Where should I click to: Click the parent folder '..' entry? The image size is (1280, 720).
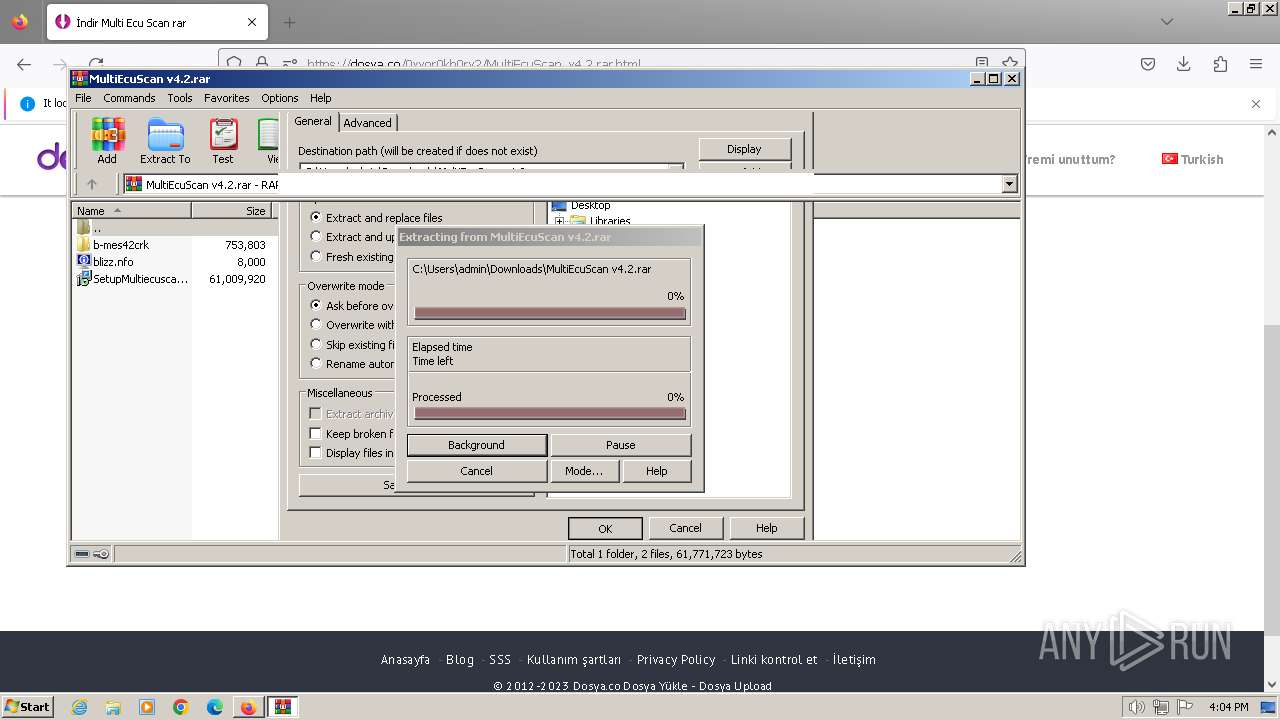(x=90, y=228)
